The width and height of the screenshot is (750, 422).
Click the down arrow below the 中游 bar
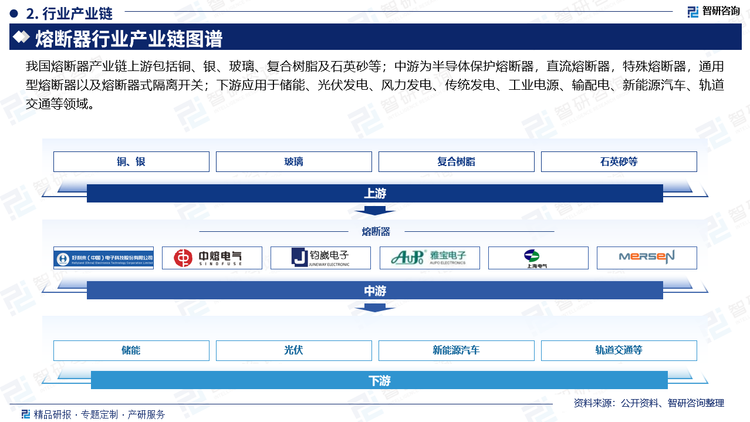pyautogui.click(x=375, y=308)
